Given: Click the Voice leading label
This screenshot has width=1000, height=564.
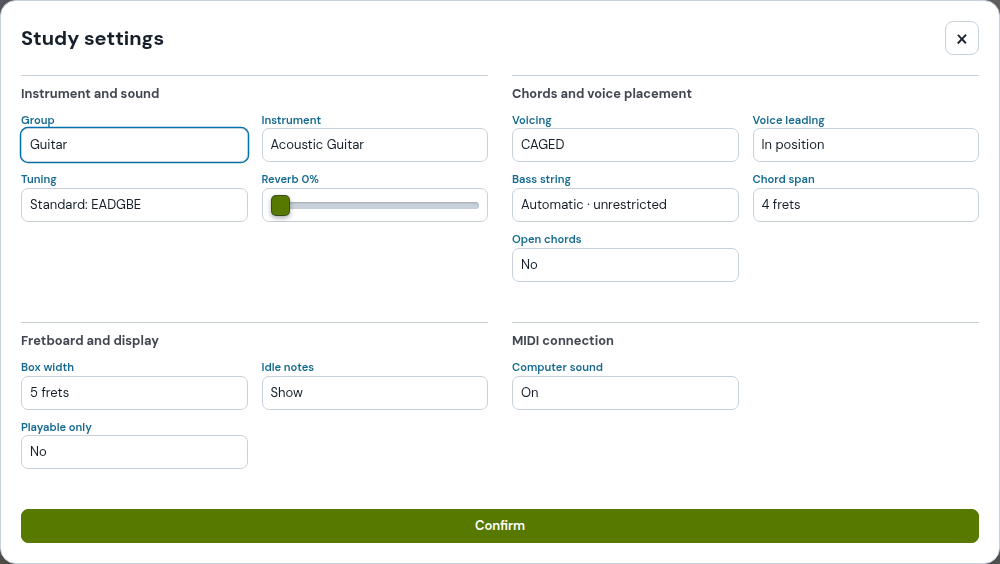Looking at the screenshot, I should point(788,120).
